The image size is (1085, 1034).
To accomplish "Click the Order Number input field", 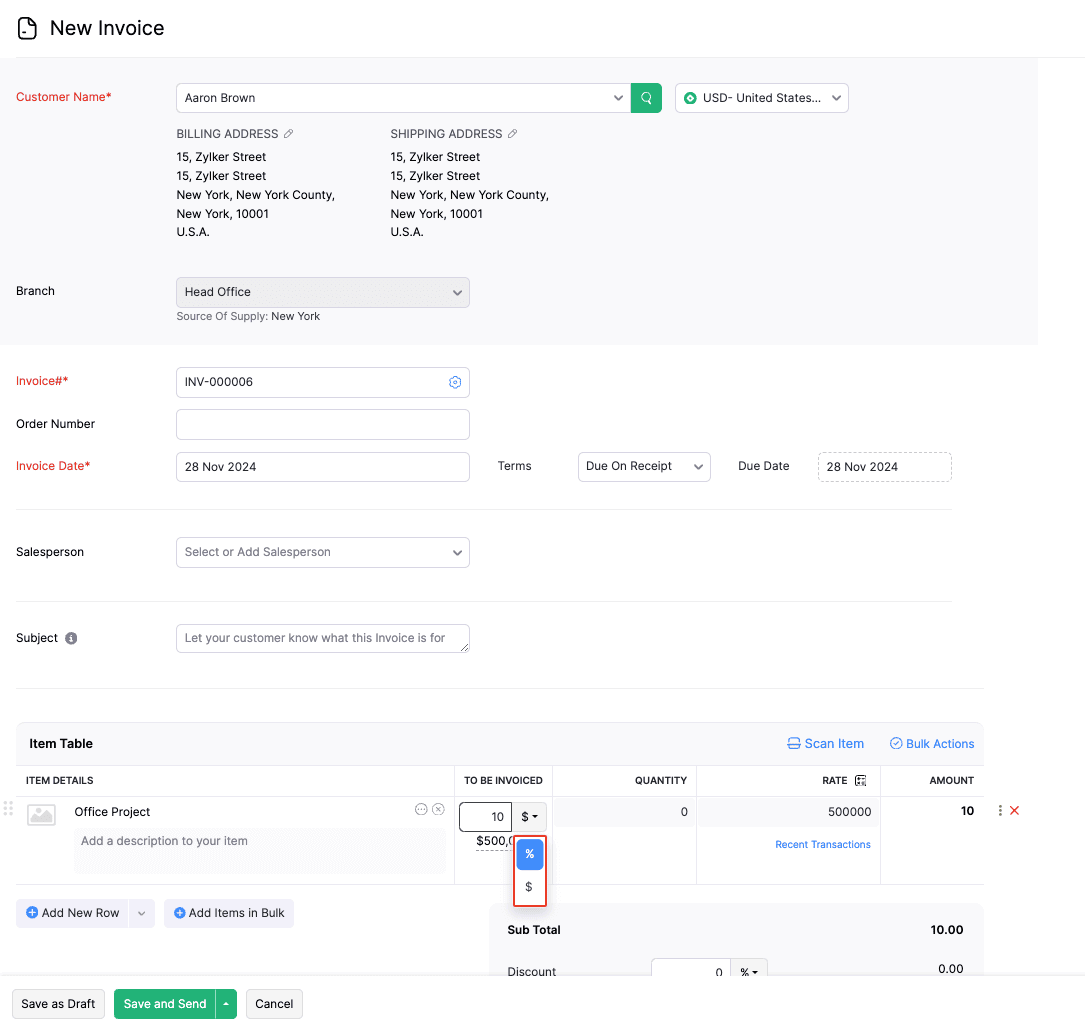I will [322, 424].
